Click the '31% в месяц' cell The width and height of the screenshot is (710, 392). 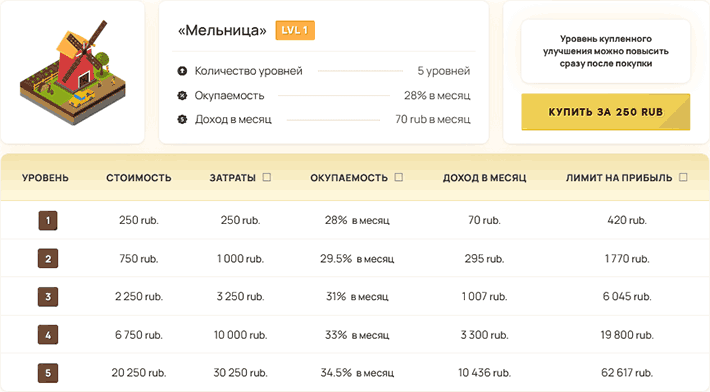tap(357, 297)
